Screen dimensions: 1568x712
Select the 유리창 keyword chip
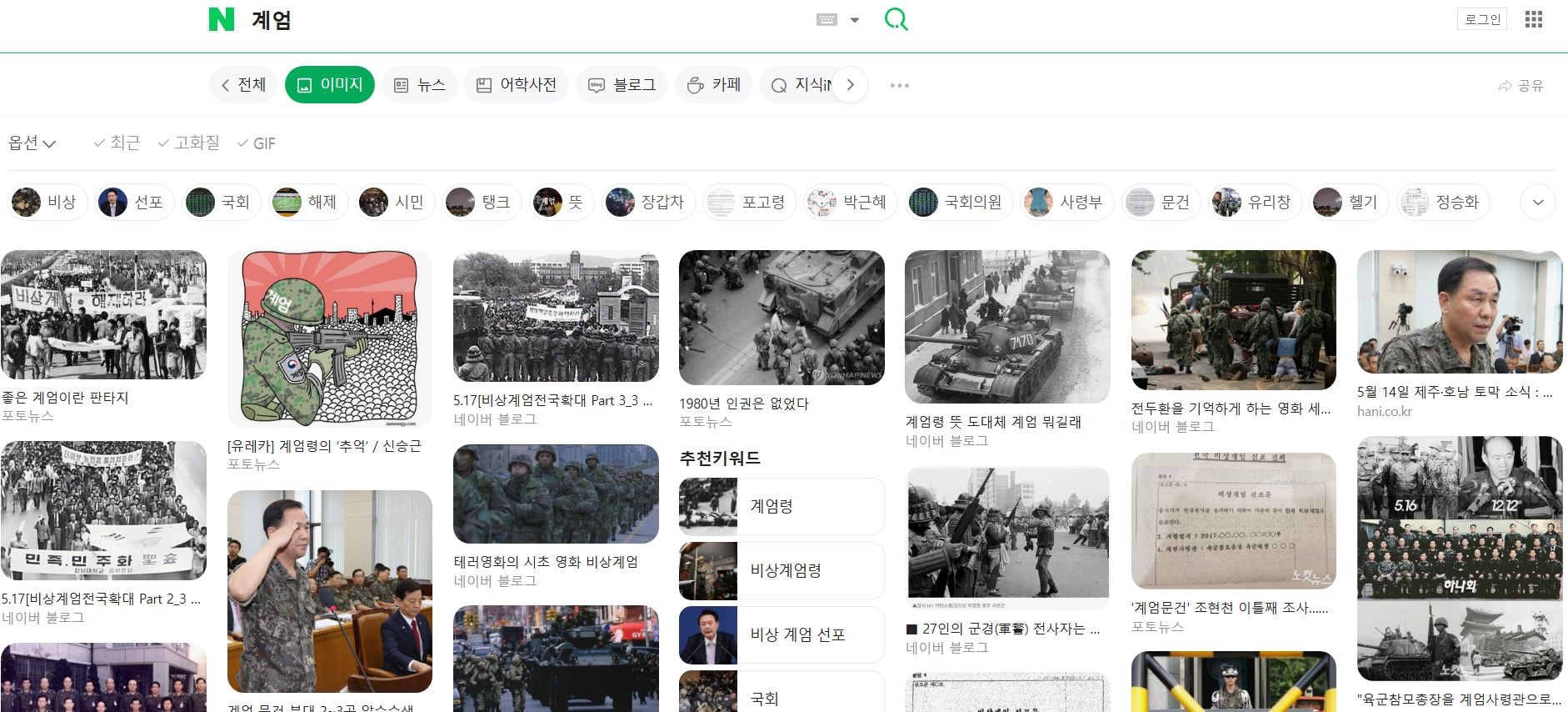tap(1255, 203)
